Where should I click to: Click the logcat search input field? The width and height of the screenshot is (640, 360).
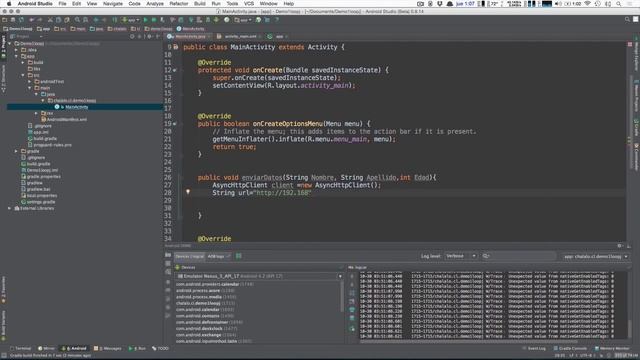520,256
